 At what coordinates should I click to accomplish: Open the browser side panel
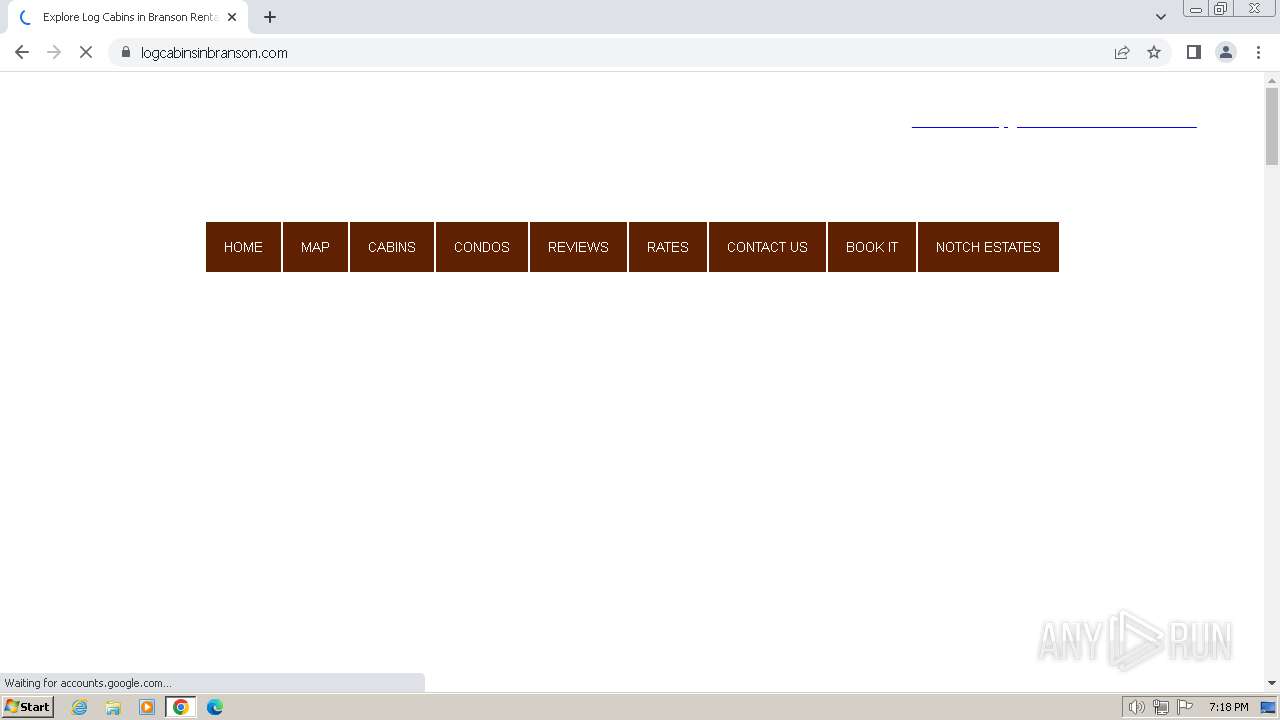1193,52
